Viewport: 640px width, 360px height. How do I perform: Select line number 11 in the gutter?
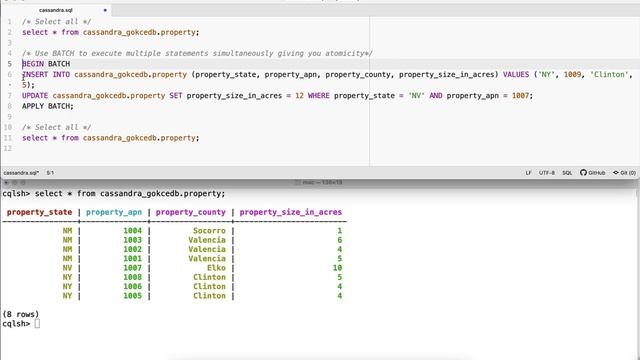tap(8, 138)
